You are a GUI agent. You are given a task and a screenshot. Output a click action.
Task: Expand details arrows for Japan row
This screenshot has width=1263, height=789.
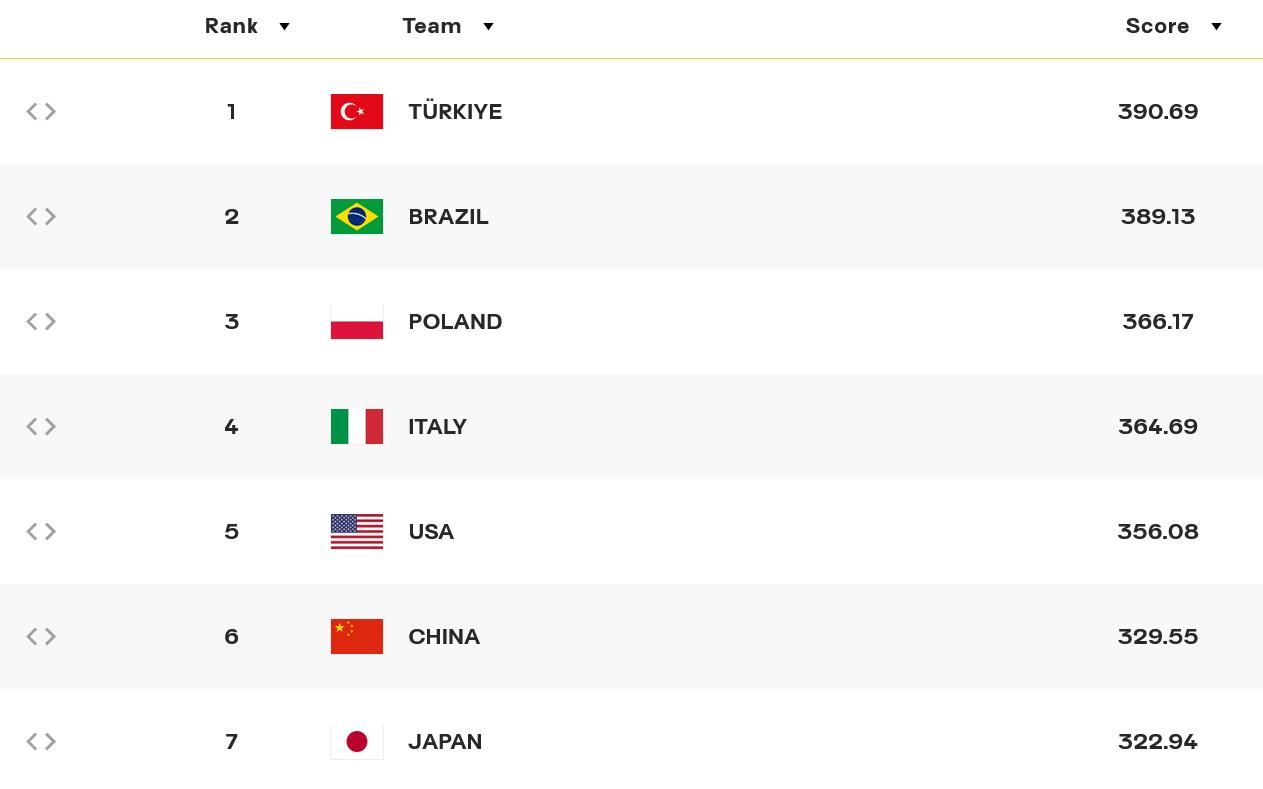[x=41, y=741]
